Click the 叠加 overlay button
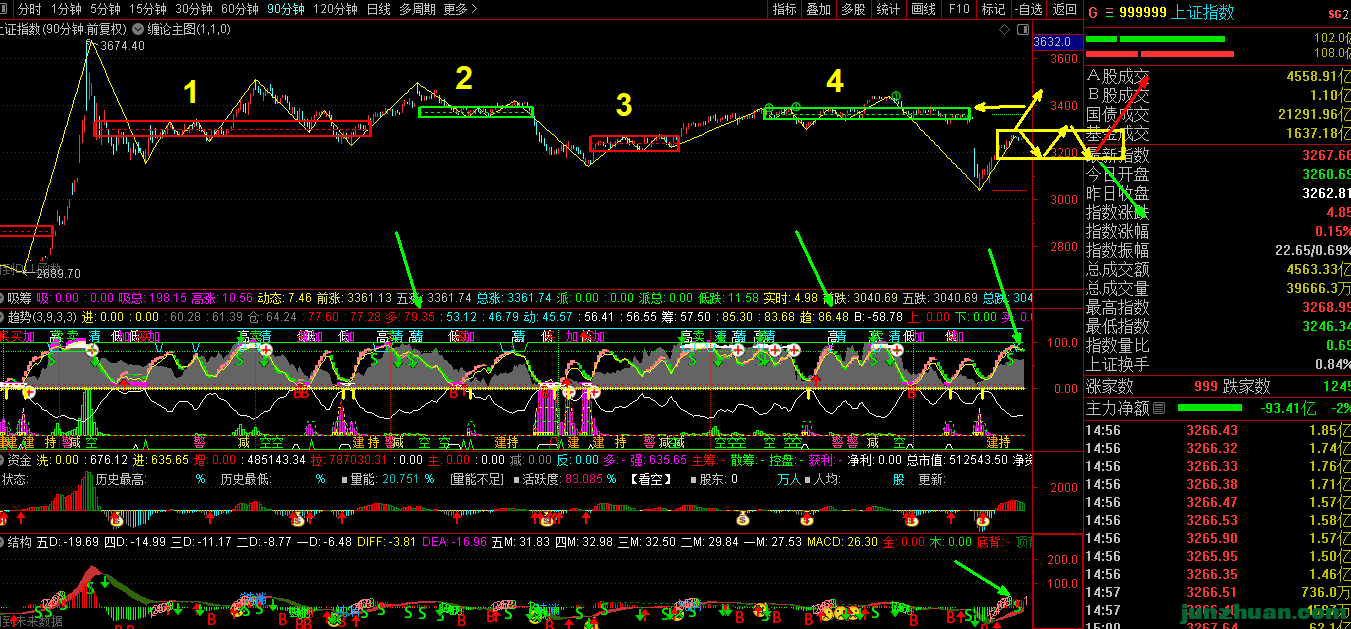Screen dimensions: 1351x629 coord(818,9)
